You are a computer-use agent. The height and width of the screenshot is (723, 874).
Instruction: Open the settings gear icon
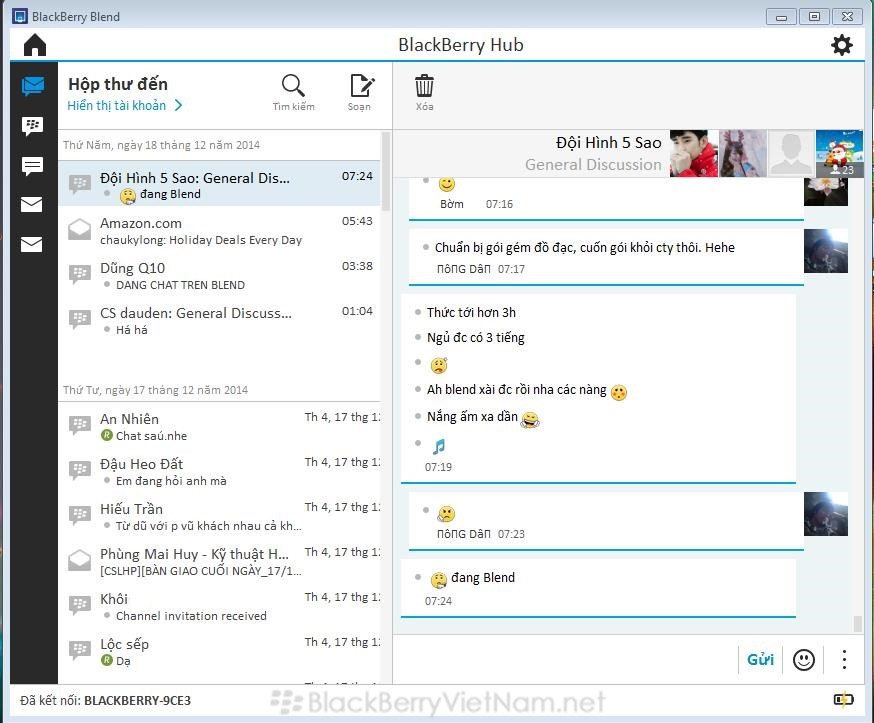[842, 45]
